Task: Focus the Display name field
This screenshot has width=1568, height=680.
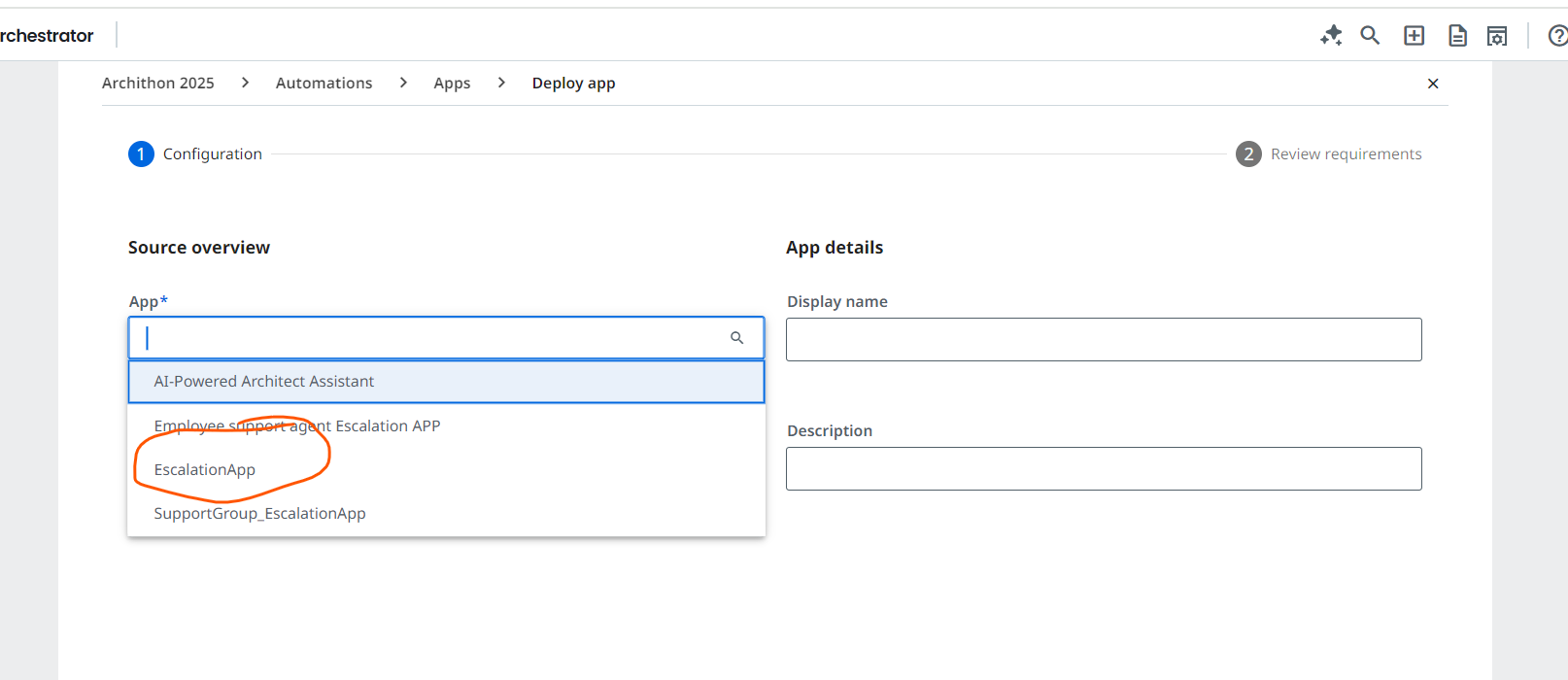Action: [1104, 340]
